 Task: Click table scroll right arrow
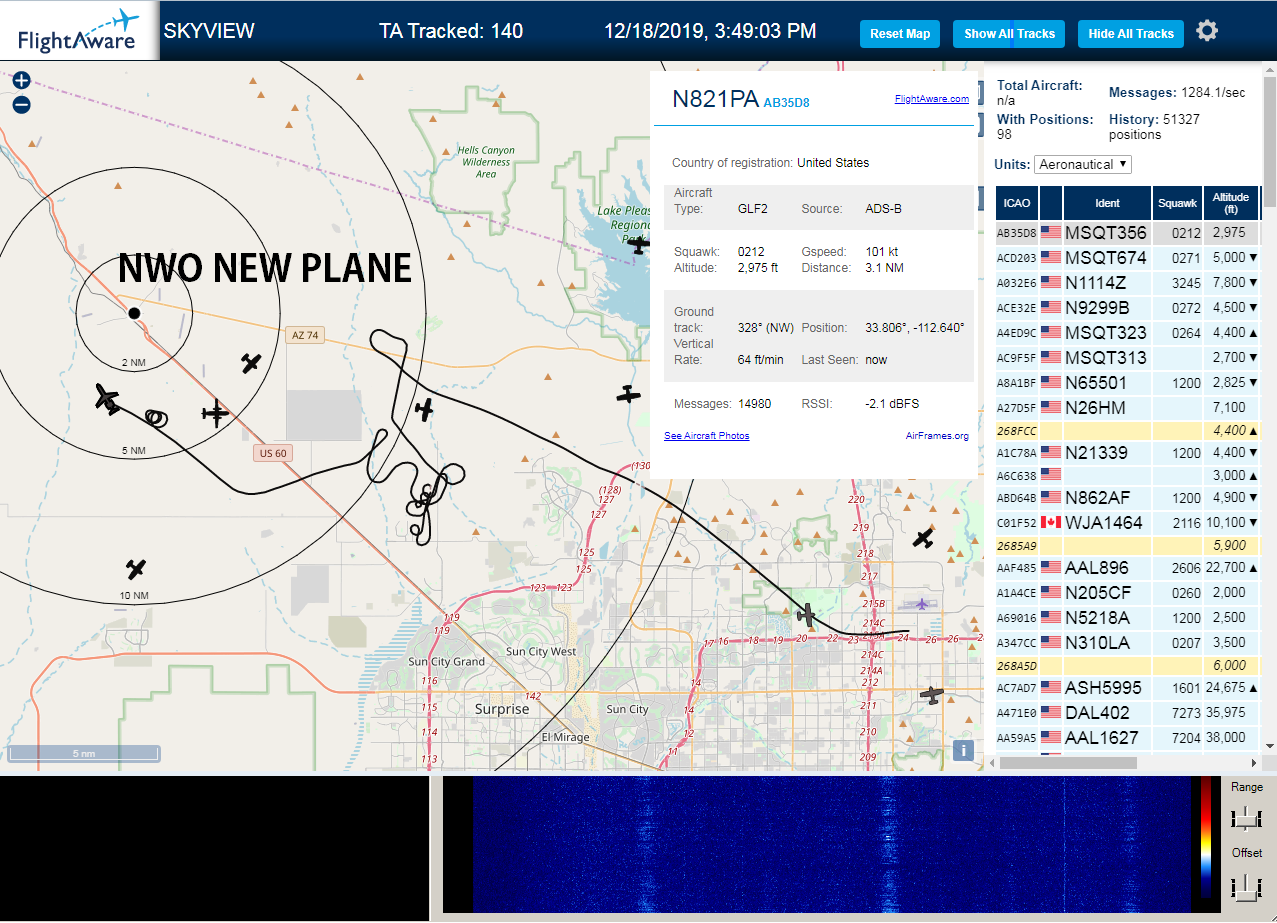1254,763
